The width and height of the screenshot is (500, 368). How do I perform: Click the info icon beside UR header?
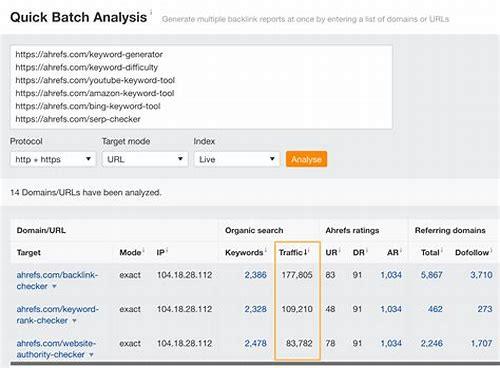point(340,250)
